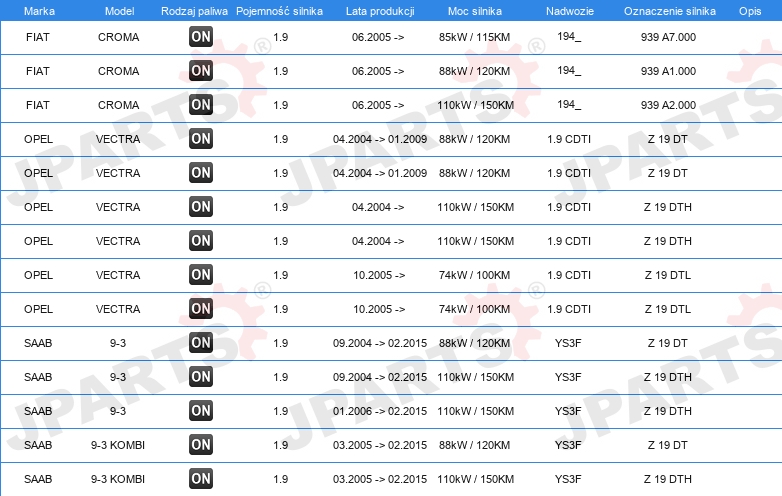This screenshot has width=782, height=496.
Task: Select engine code 939 A2.000
Action: 668,105
